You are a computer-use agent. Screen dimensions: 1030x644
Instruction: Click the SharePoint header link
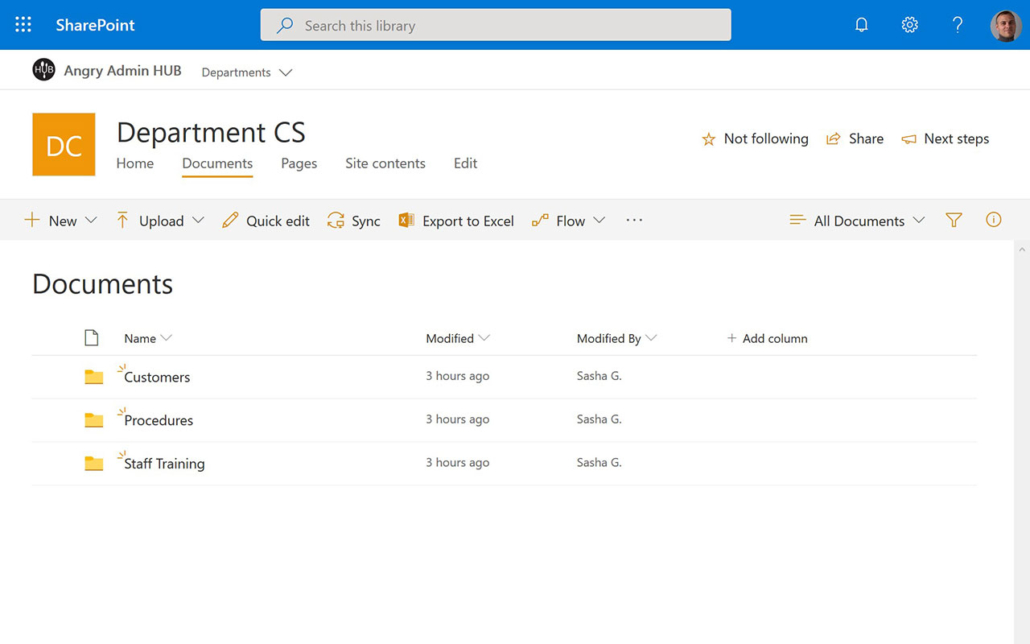click(95, 25)
